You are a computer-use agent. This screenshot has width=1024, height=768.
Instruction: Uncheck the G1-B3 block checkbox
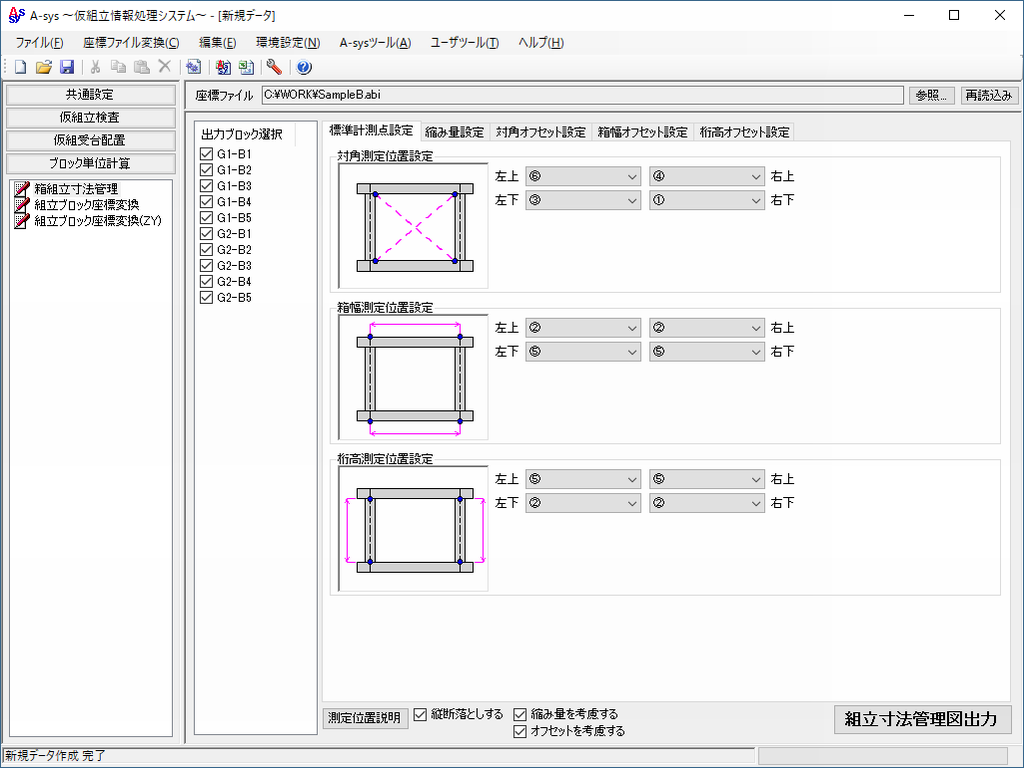[207, 186]
